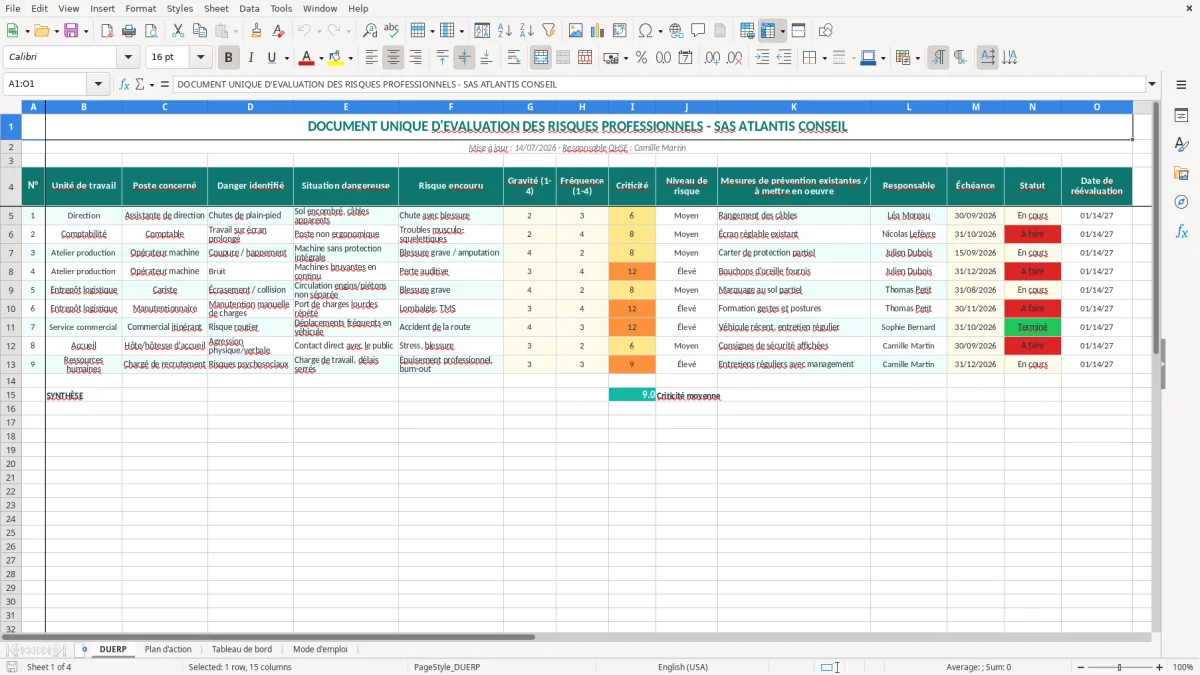Open Find and Replace
1200x675 pixels.
pyautogui.click(x=370, y=31)
